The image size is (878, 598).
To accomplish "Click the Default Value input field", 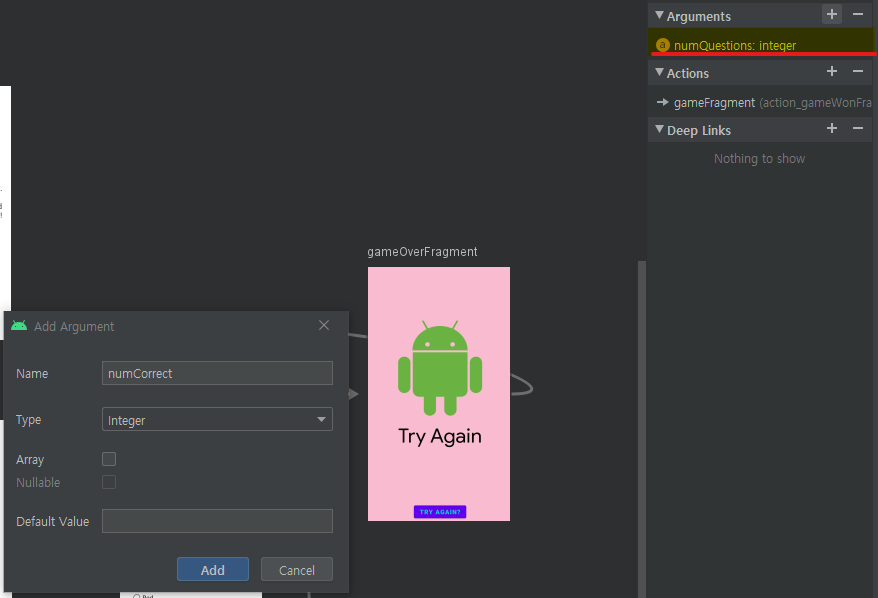I will pos(217,521).
